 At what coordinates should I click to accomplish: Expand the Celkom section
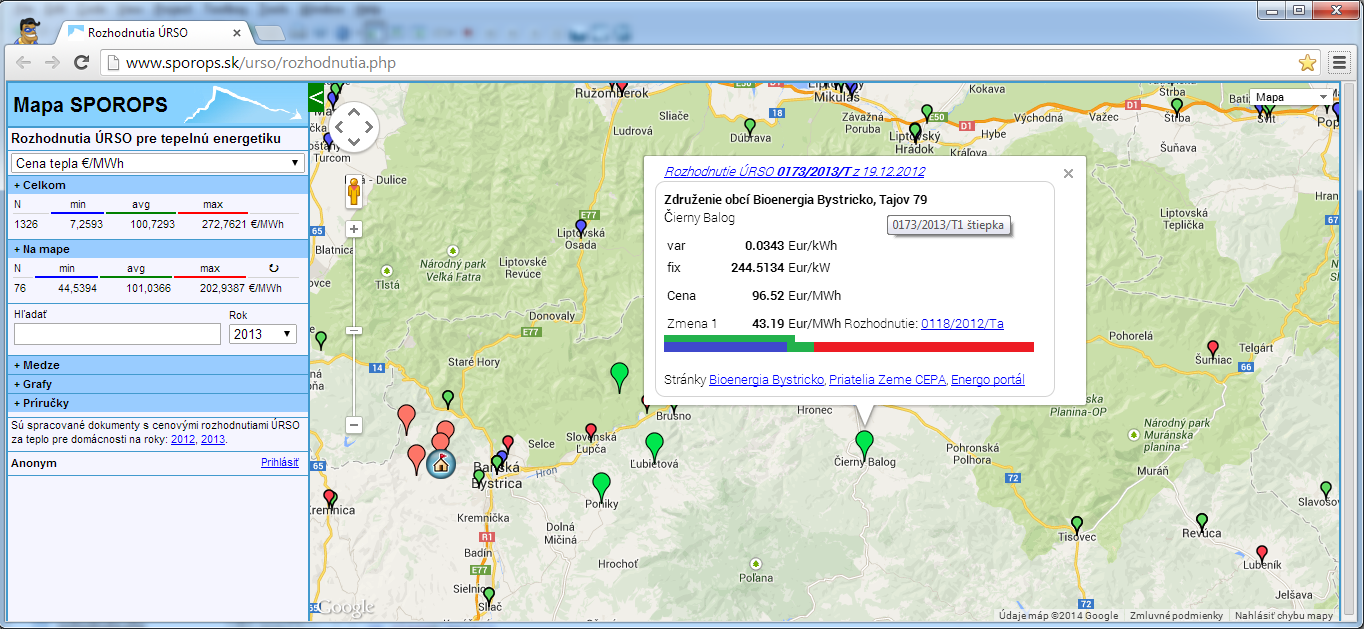158,185
